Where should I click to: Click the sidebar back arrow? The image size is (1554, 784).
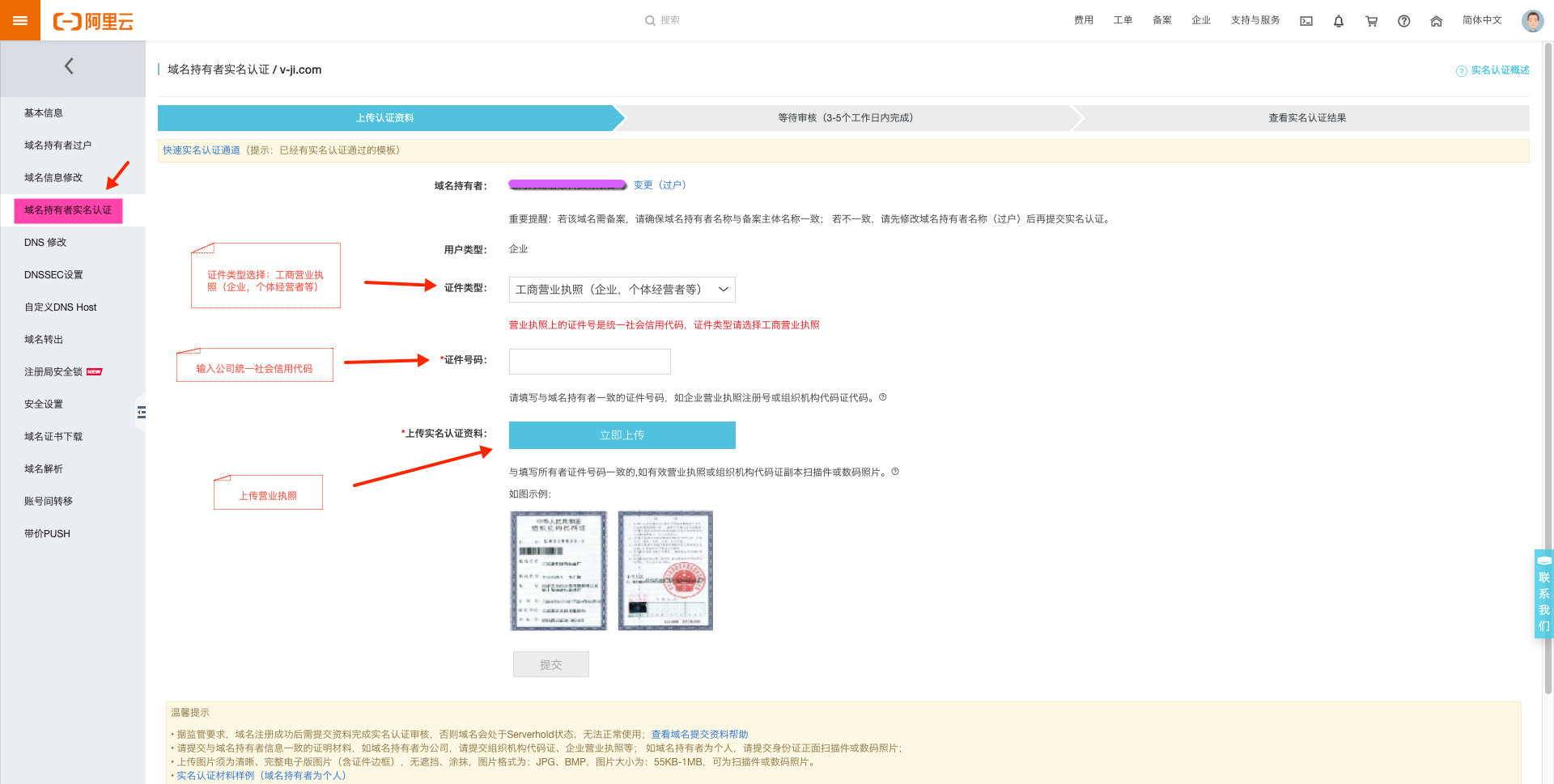pos(69,66)
